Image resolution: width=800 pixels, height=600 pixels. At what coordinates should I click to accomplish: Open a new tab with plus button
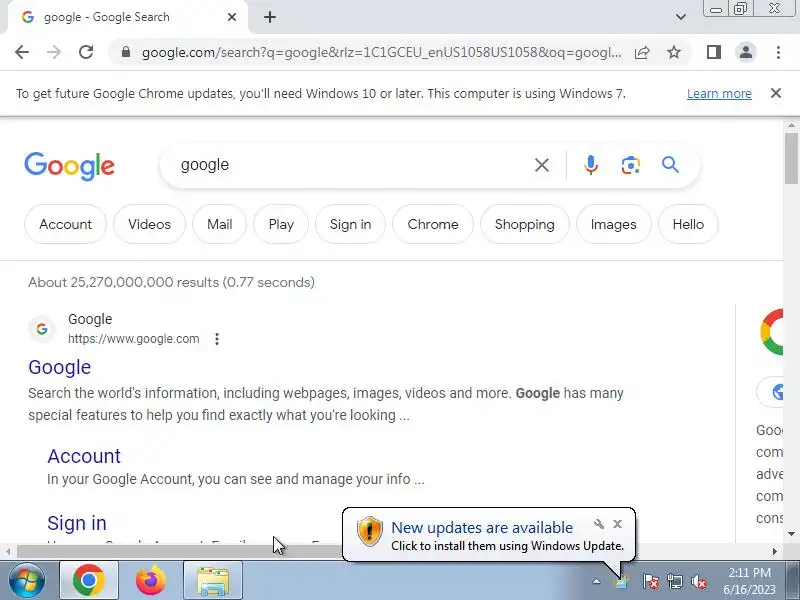point(270,17)
